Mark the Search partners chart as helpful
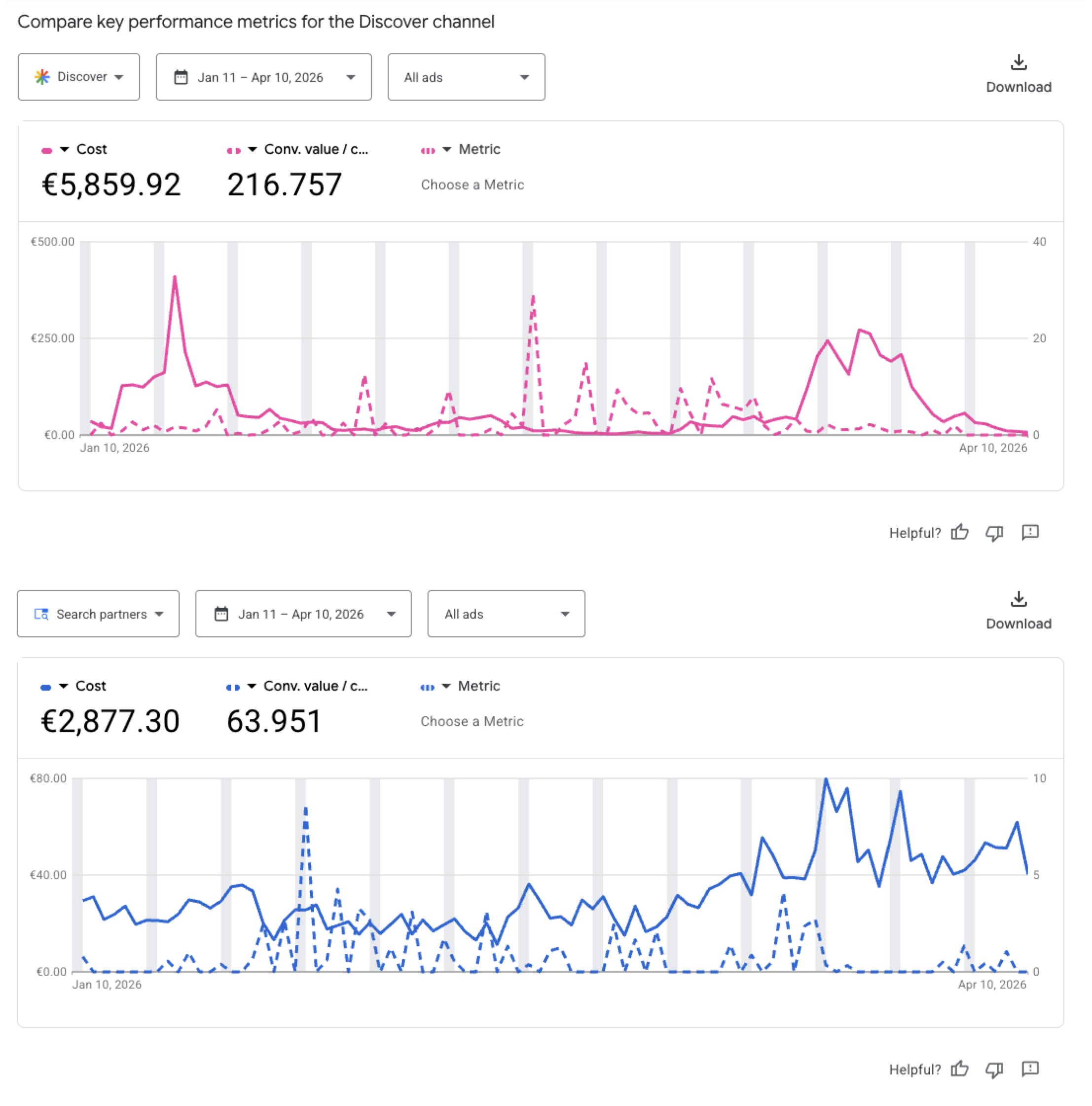Image resolution: width=1092 pixels, height=1106 pixels. pos(960,1069)
